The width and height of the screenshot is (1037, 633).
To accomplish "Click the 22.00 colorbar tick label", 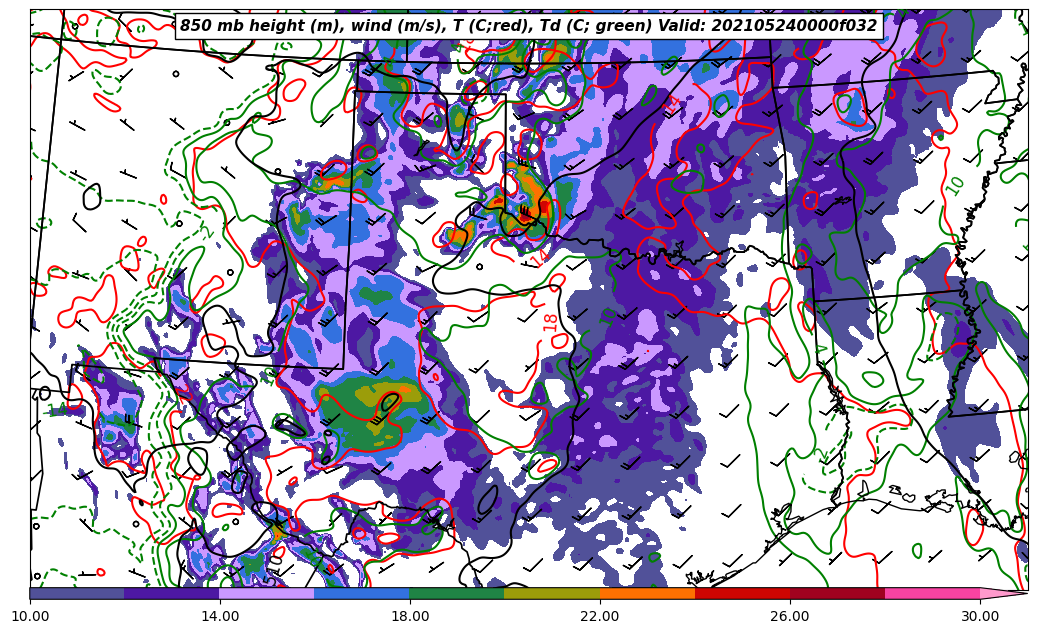I will pyautogui.click(x=600, y=616).
